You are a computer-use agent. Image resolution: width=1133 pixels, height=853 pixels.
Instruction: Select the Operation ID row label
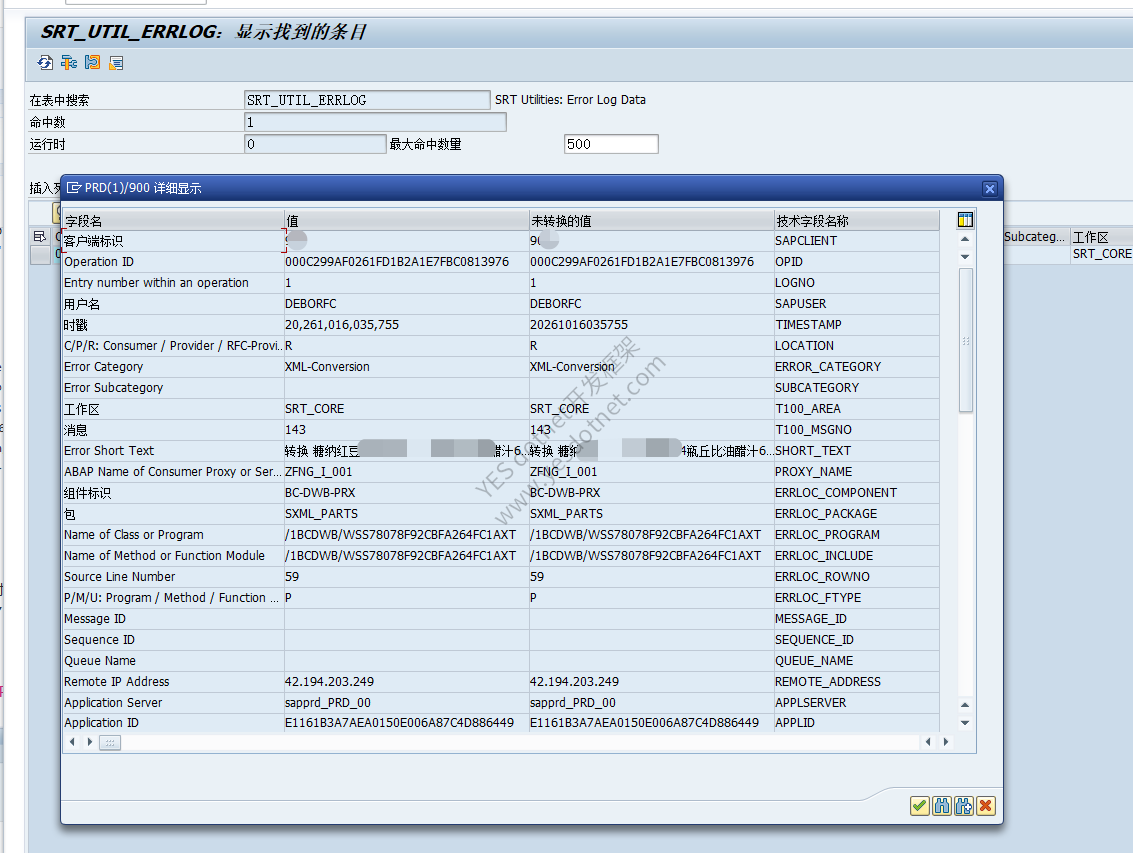(x=99, y=262)
